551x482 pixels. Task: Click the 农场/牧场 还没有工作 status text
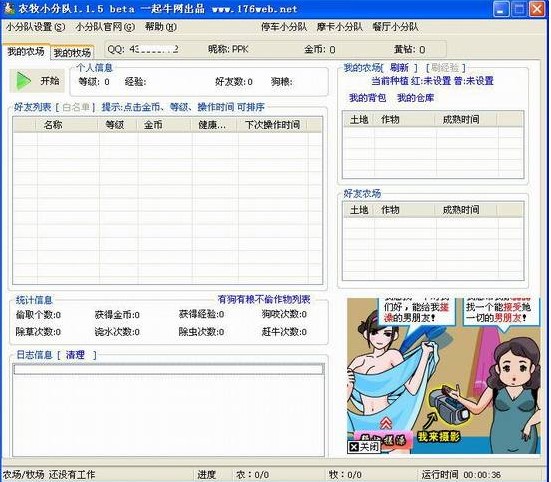click(49, 475)
